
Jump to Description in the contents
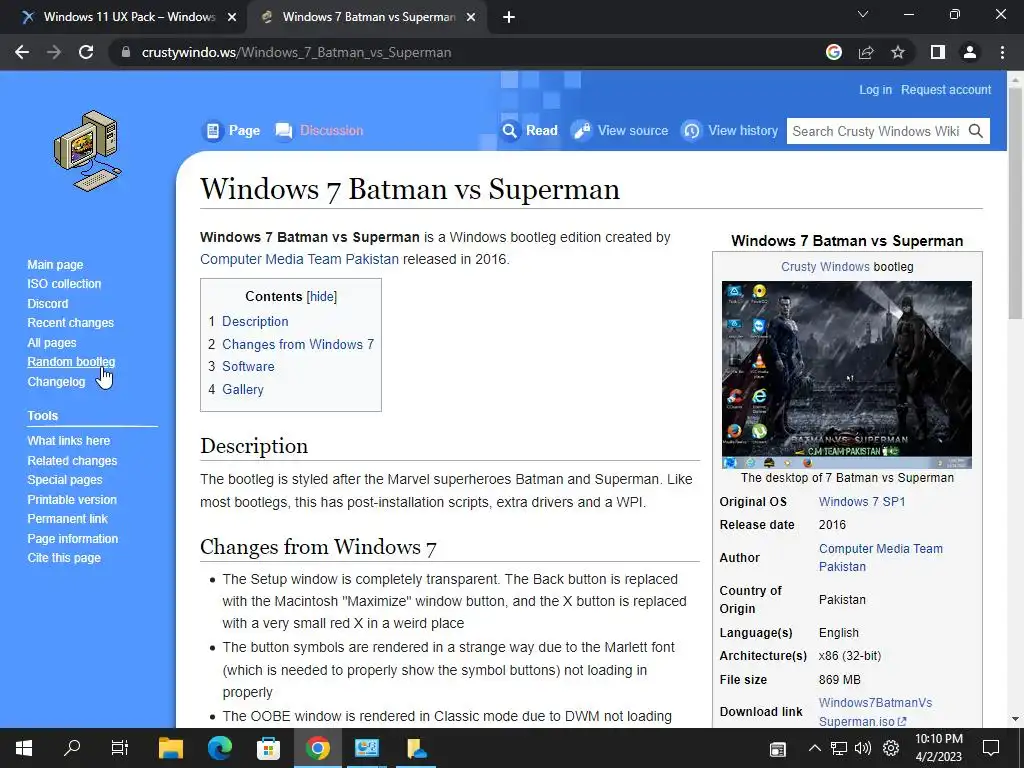(255, 321)
